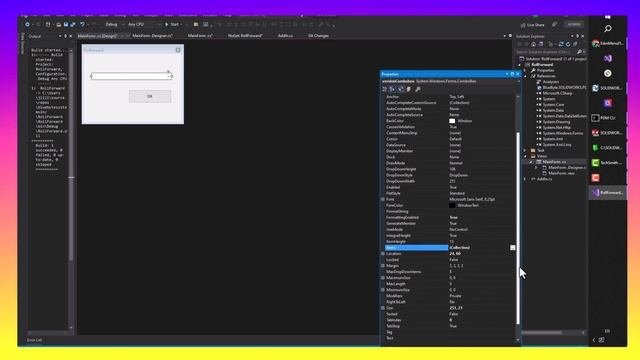The image size is (640, 360).
Task: Click the Live Share button
Action: (532, 25)
